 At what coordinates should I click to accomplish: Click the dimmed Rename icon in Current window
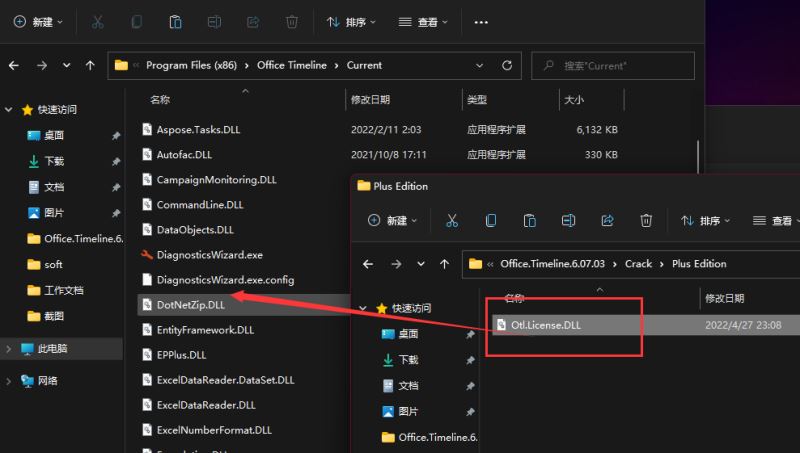[214, 22]
